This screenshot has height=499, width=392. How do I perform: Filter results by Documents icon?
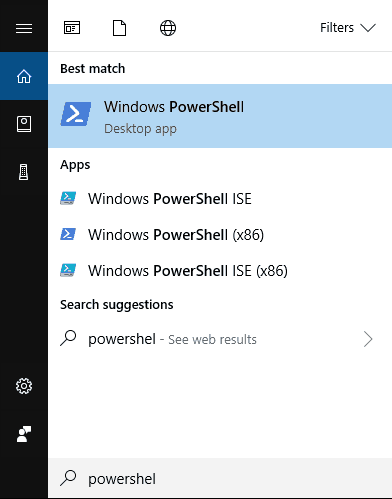click(119, 28)
